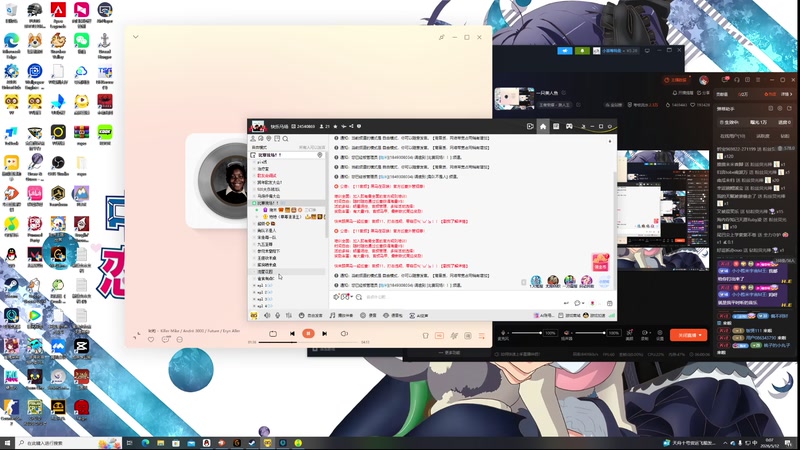Collapse the green-marked active channel in YY list

[x=254, y=203]
